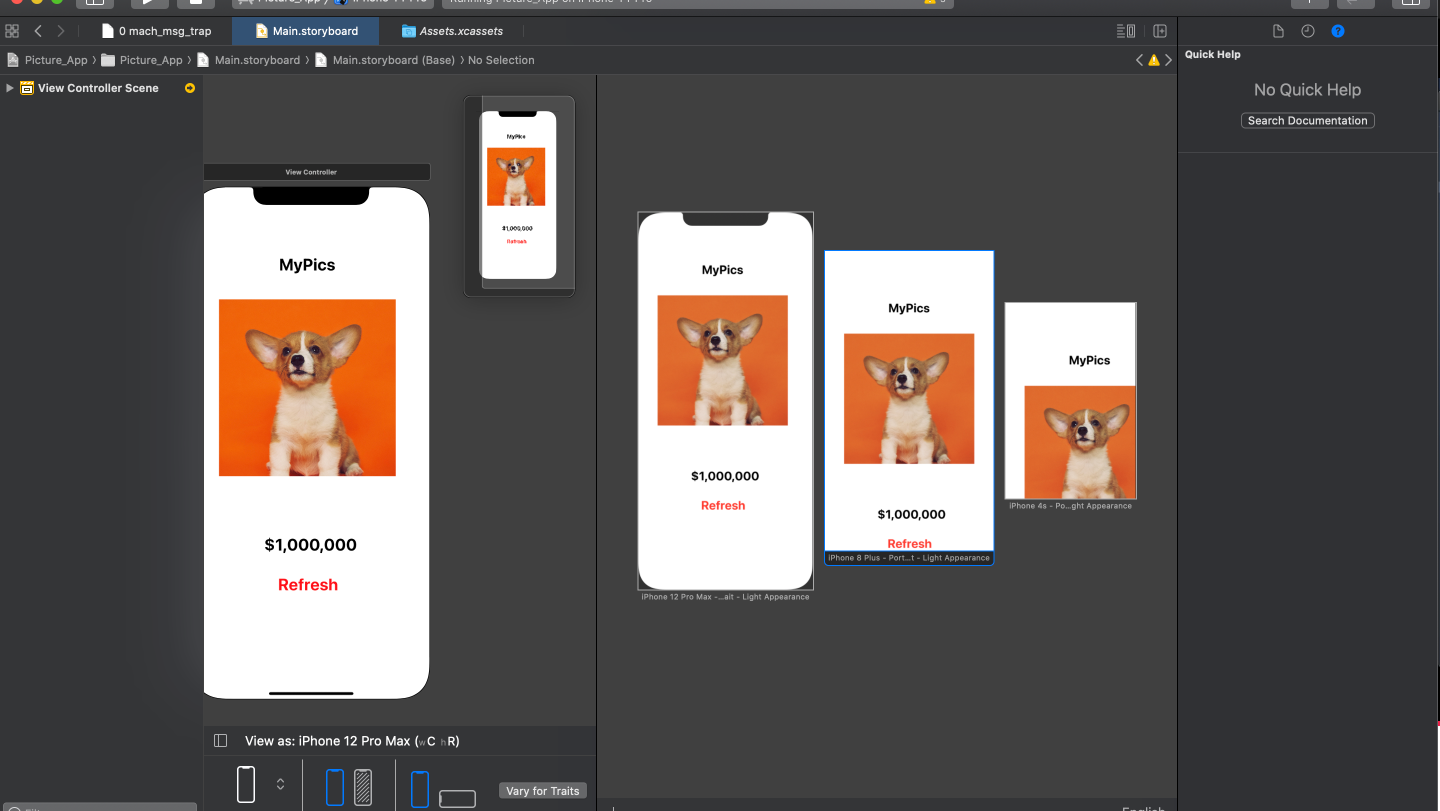
Task: Go forward in editor history
Action: (61, 31)
